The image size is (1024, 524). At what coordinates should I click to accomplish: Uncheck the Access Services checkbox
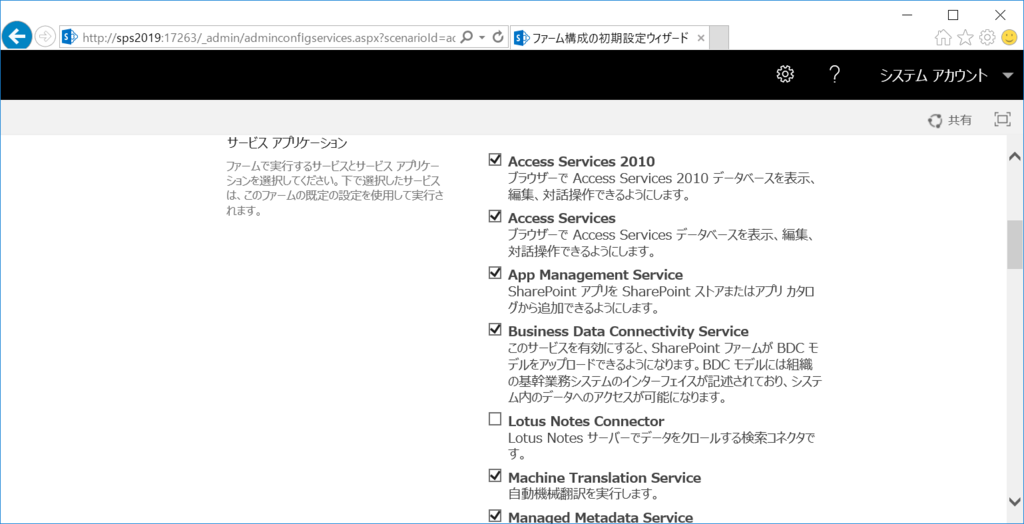tap(495, 216)
